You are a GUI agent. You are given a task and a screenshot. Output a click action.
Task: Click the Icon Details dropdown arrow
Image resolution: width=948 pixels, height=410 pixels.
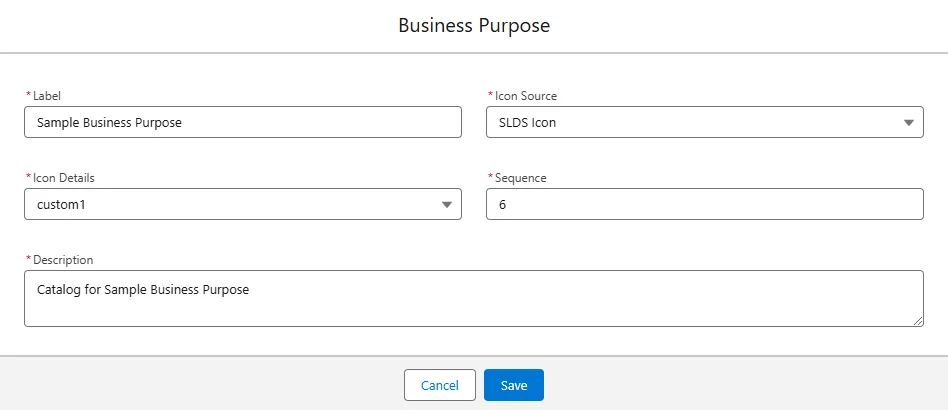pyautogui.click(x=446, y=204)
